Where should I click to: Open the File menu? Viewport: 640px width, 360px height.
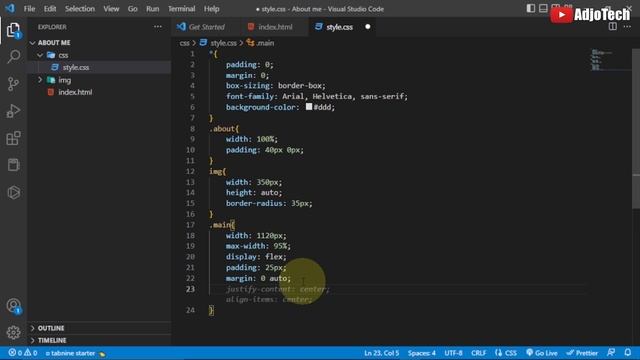click(29, 9)
